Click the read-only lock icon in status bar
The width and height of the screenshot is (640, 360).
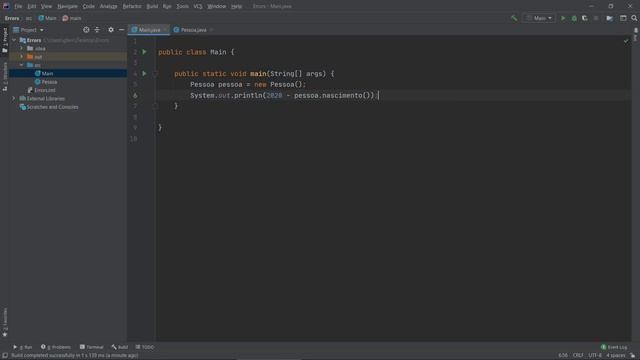[x=633, y=356]
